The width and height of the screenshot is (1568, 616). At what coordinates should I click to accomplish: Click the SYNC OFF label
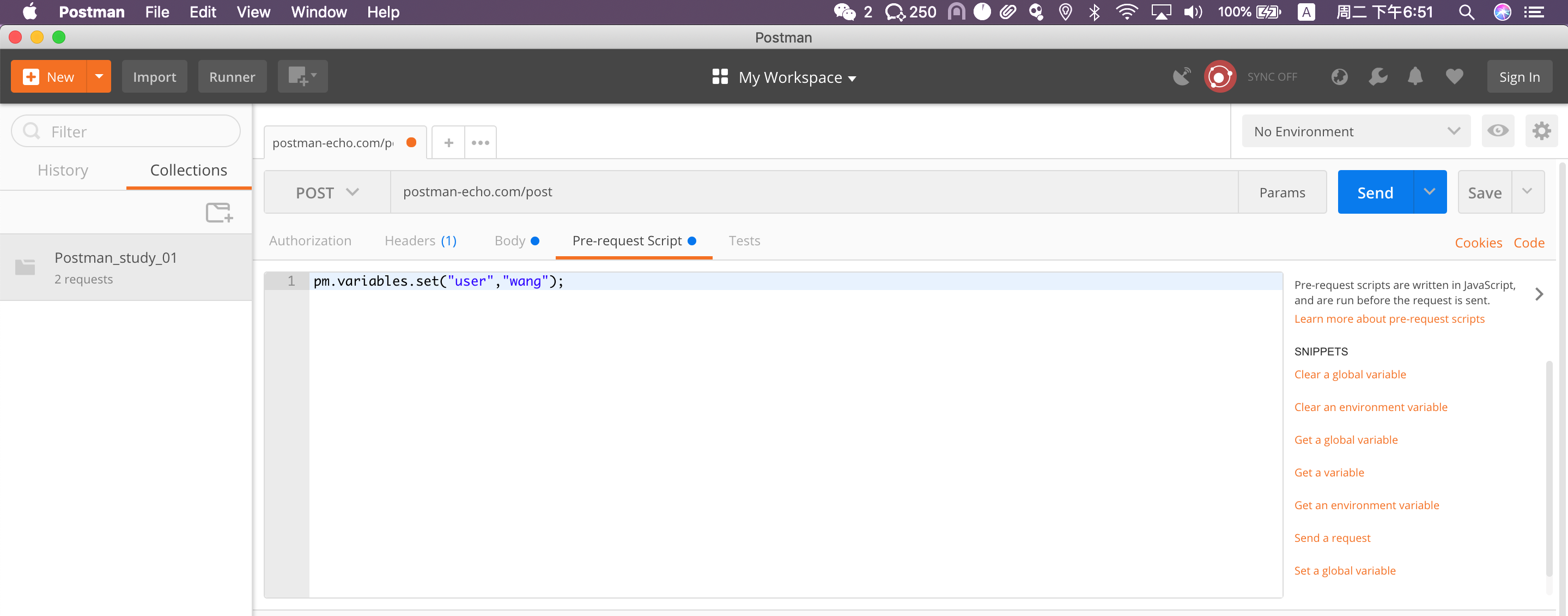tap(1272, 77)
